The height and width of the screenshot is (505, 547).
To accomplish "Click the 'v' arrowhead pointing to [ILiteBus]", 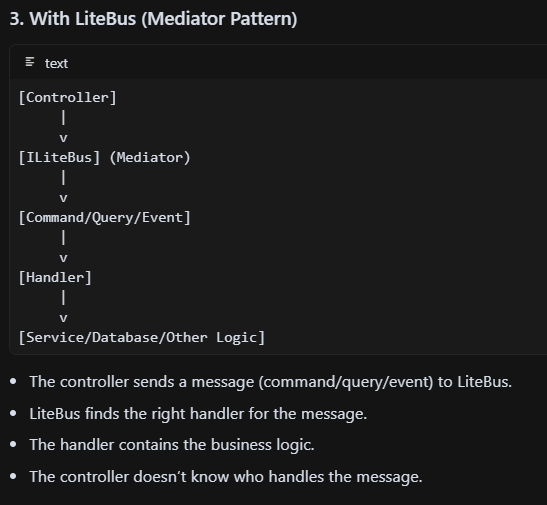I will click(63, 138).
